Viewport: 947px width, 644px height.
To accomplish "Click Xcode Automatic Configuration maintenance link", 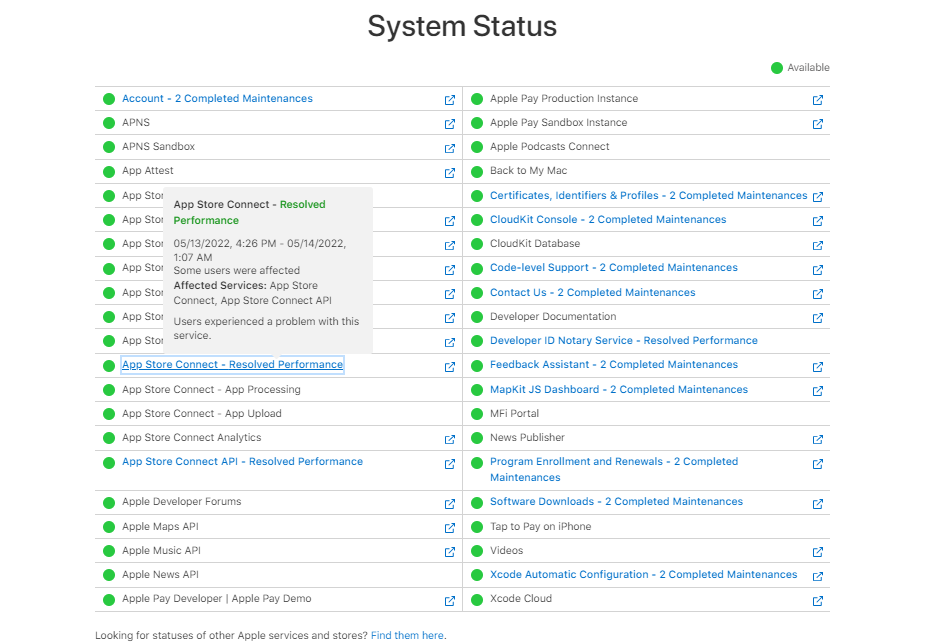I will click(x=643, y=575).
